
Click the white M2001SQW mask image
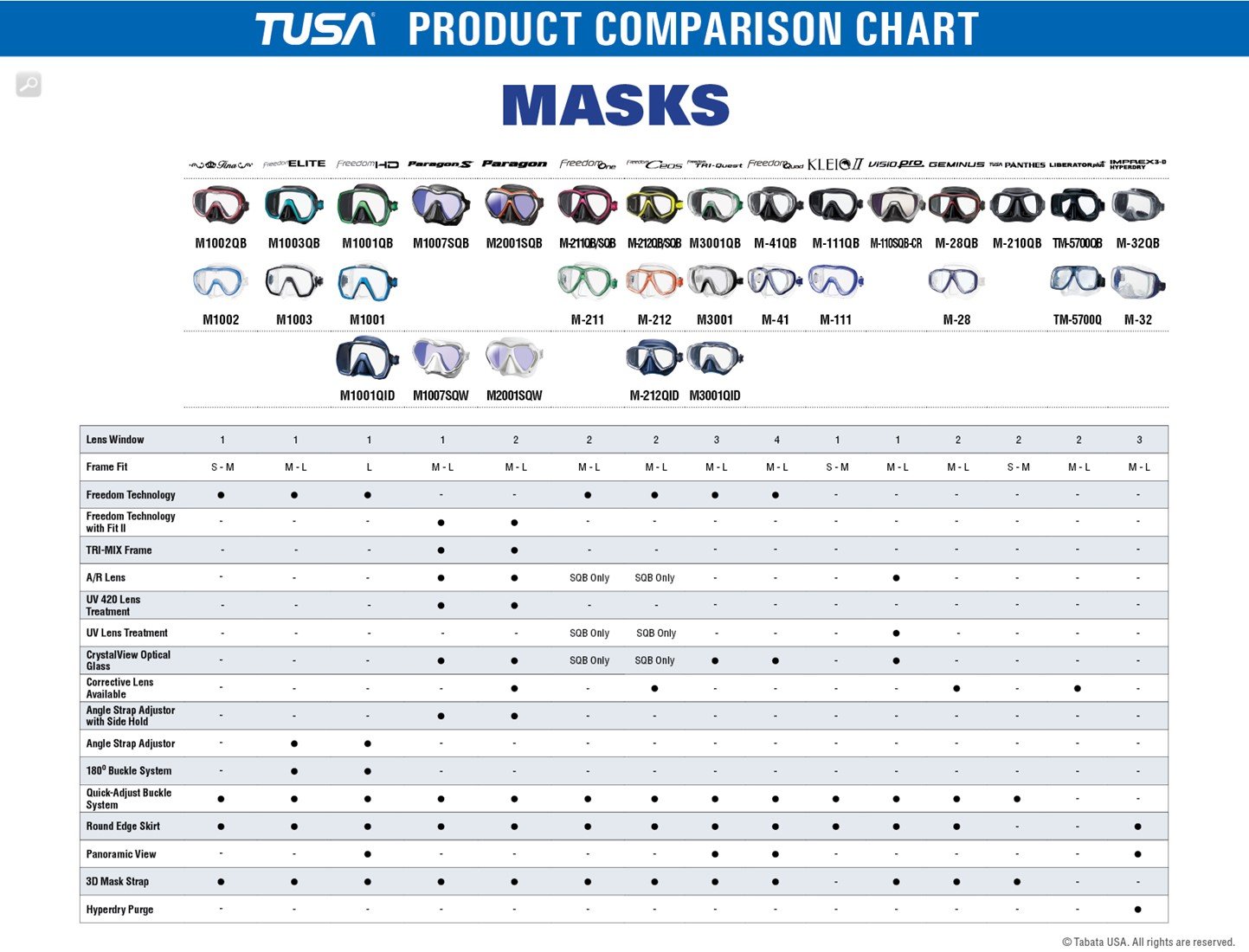coord(514,358)
